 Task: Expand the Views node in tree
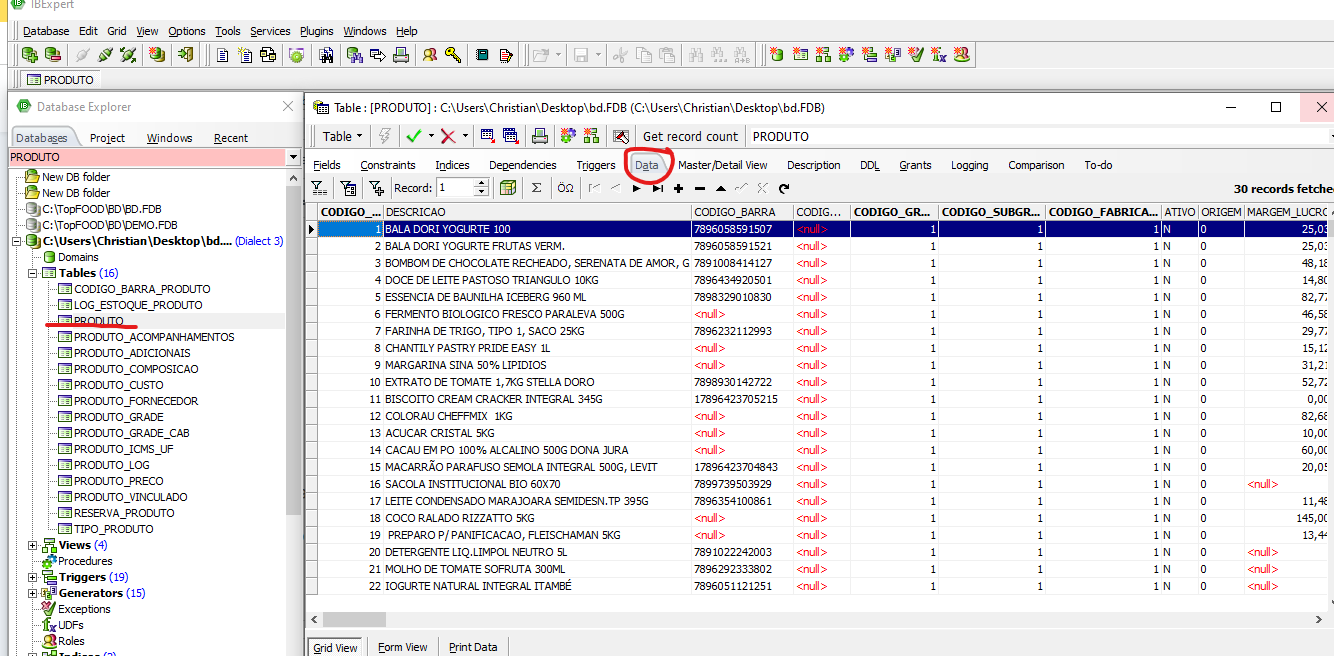click(x=33, y=545)
